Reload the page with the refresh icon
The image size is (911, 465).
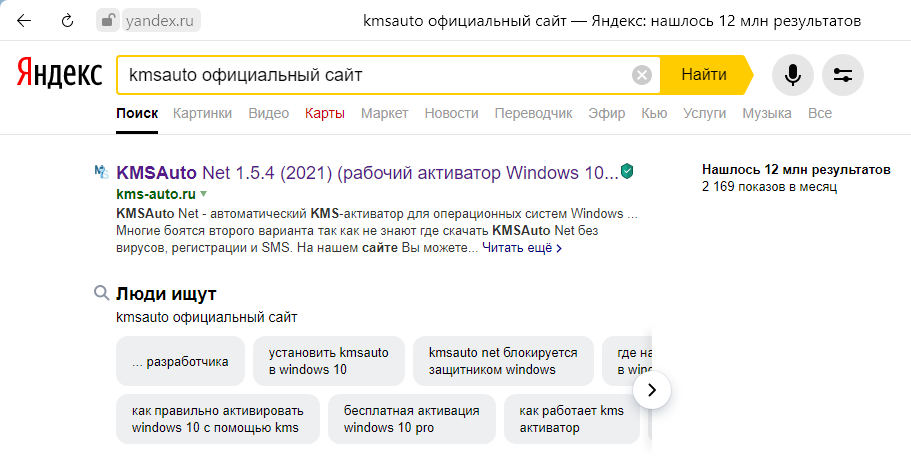click(67, 22)
